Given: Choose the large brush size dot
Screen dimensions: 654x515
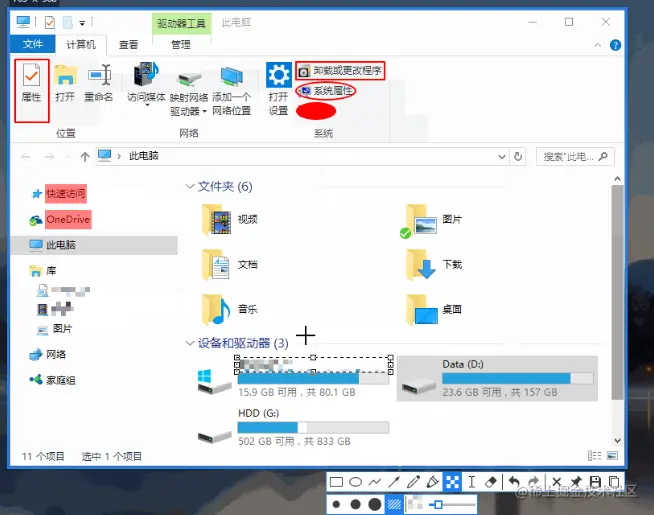Looking at the screenshot, I should tap(375, 505).
